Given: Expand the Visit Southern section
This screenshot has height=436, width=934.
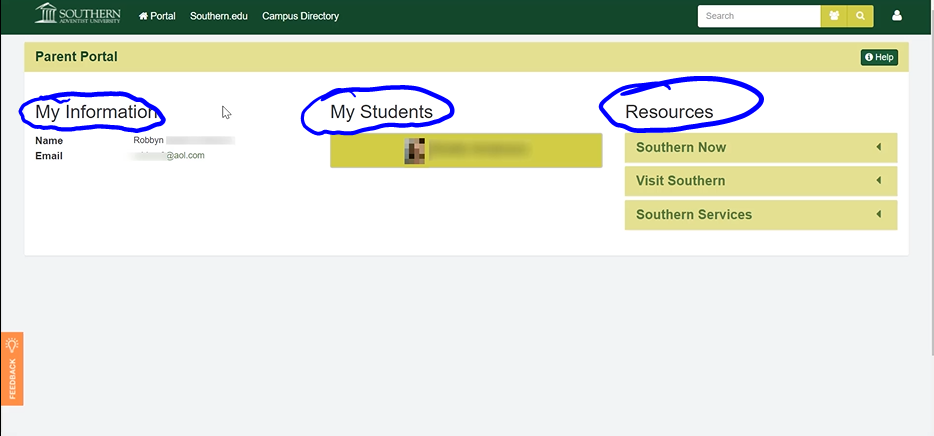Looking at the screenshot, I should 760,181.
